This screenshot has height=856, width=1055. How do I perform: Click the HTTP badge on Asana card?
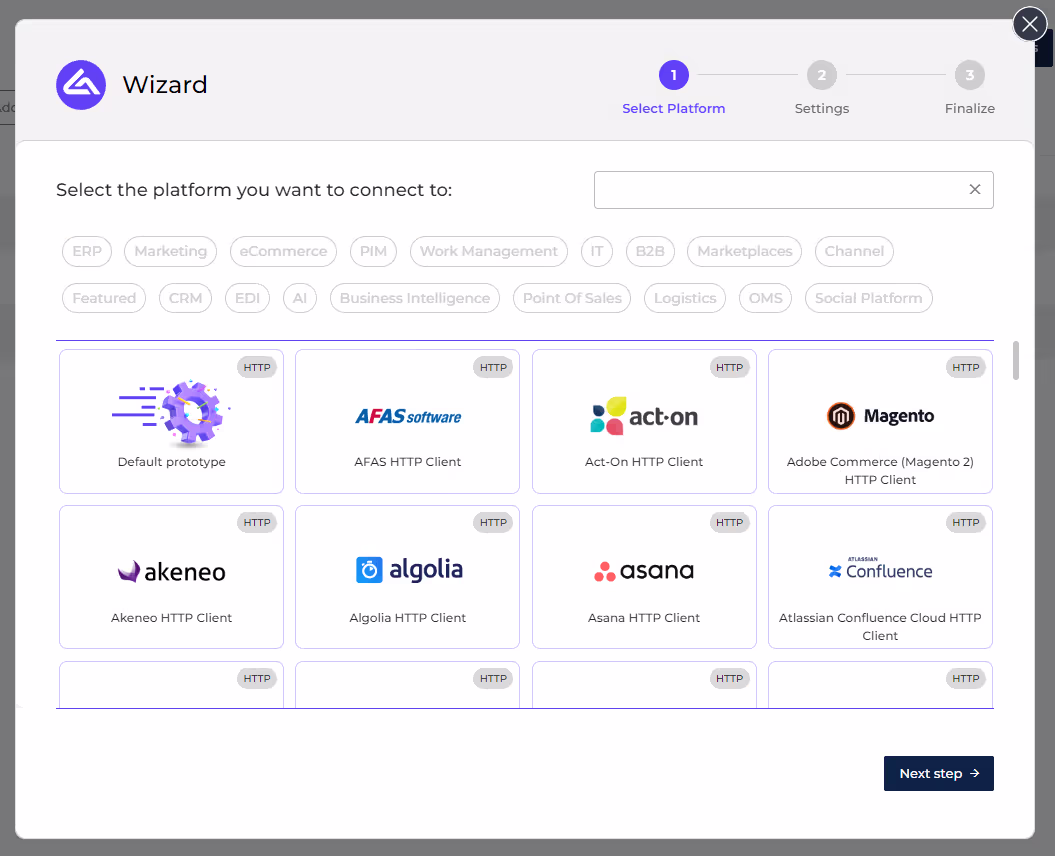click(x=729, y=522)
